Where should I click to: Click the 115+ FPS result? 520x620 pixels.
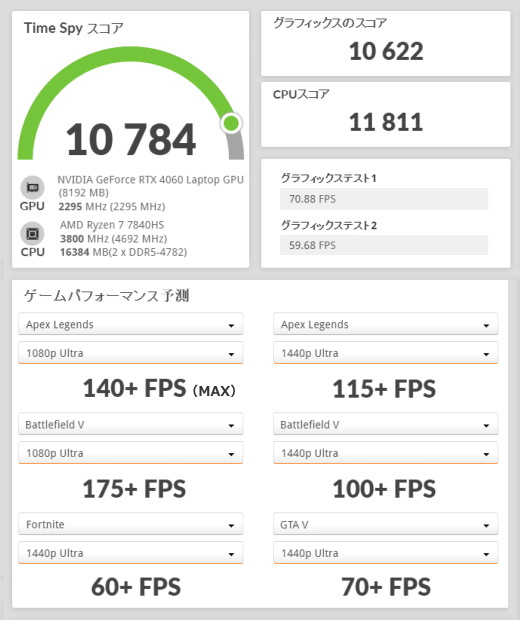click(384, 389)
